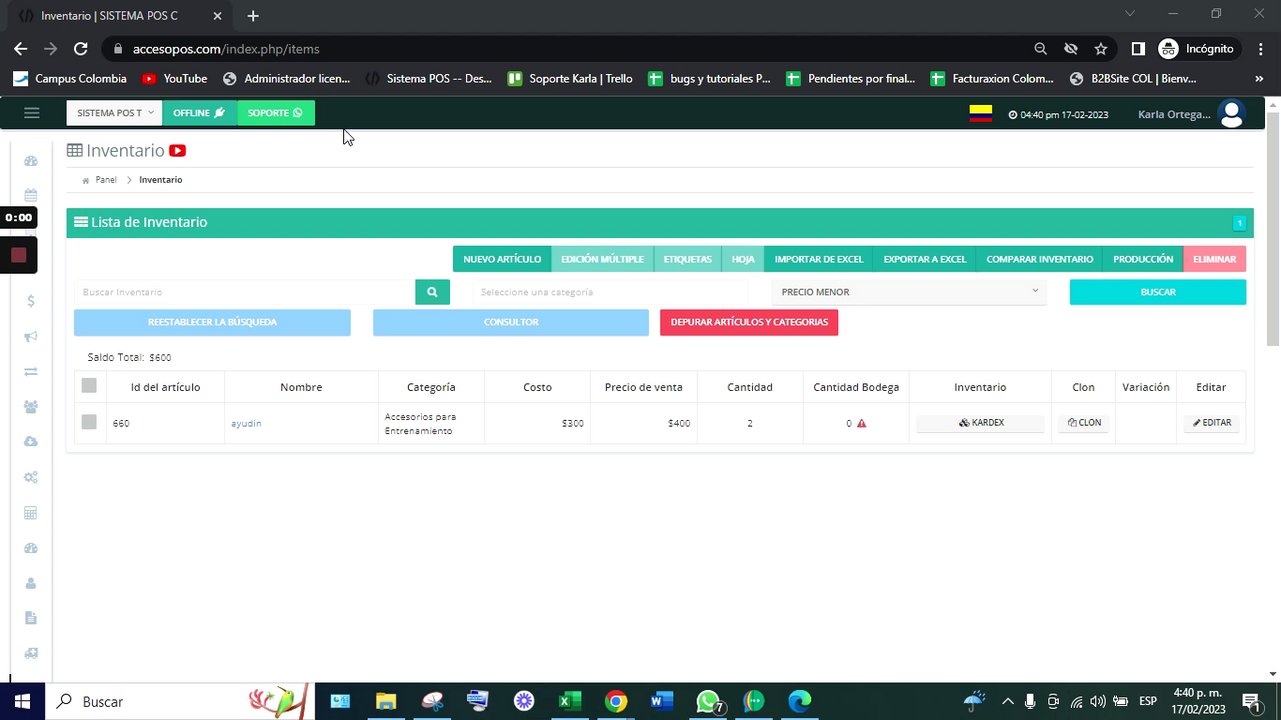Screen dimensions: 1281x720
Task: Open Inventario YouTube tutorial icon
Action: pos(177,151)
